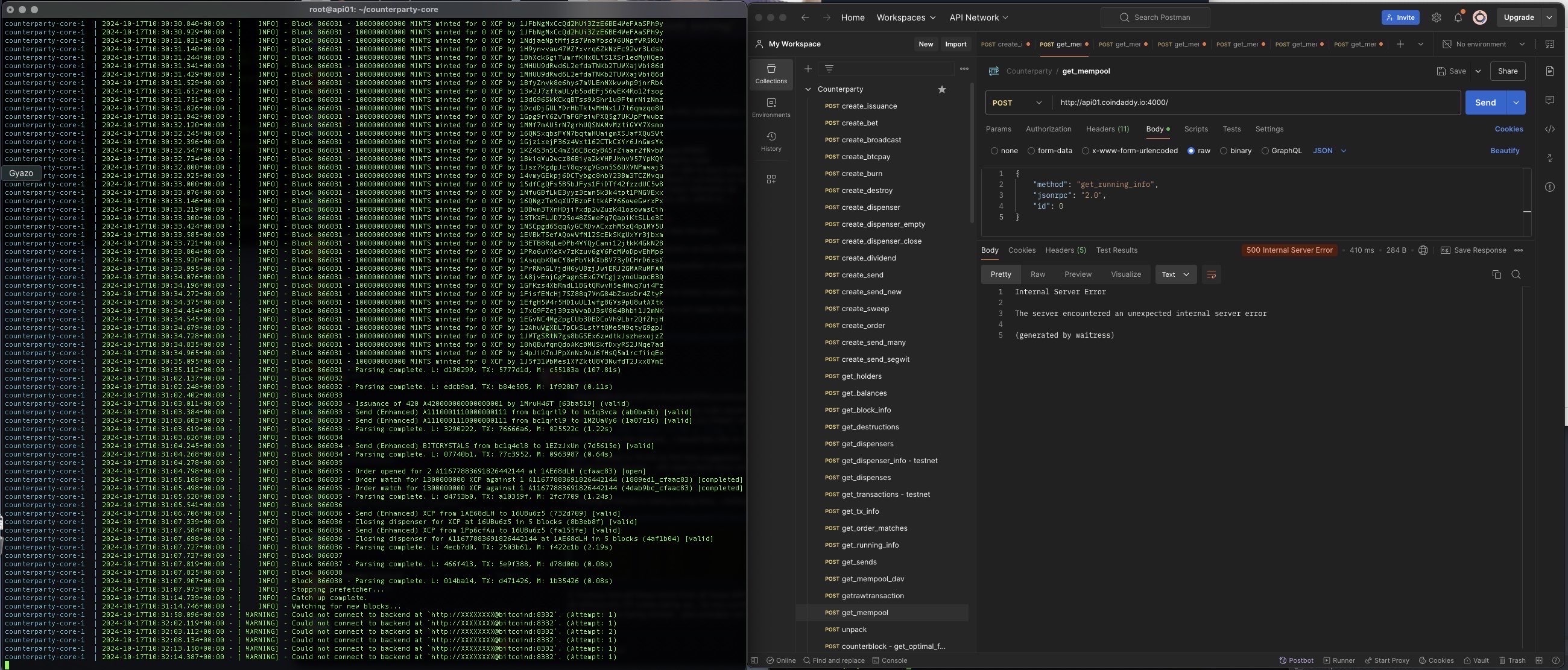
Task: Go forward using the right arrow
Action: coord(826,17)
